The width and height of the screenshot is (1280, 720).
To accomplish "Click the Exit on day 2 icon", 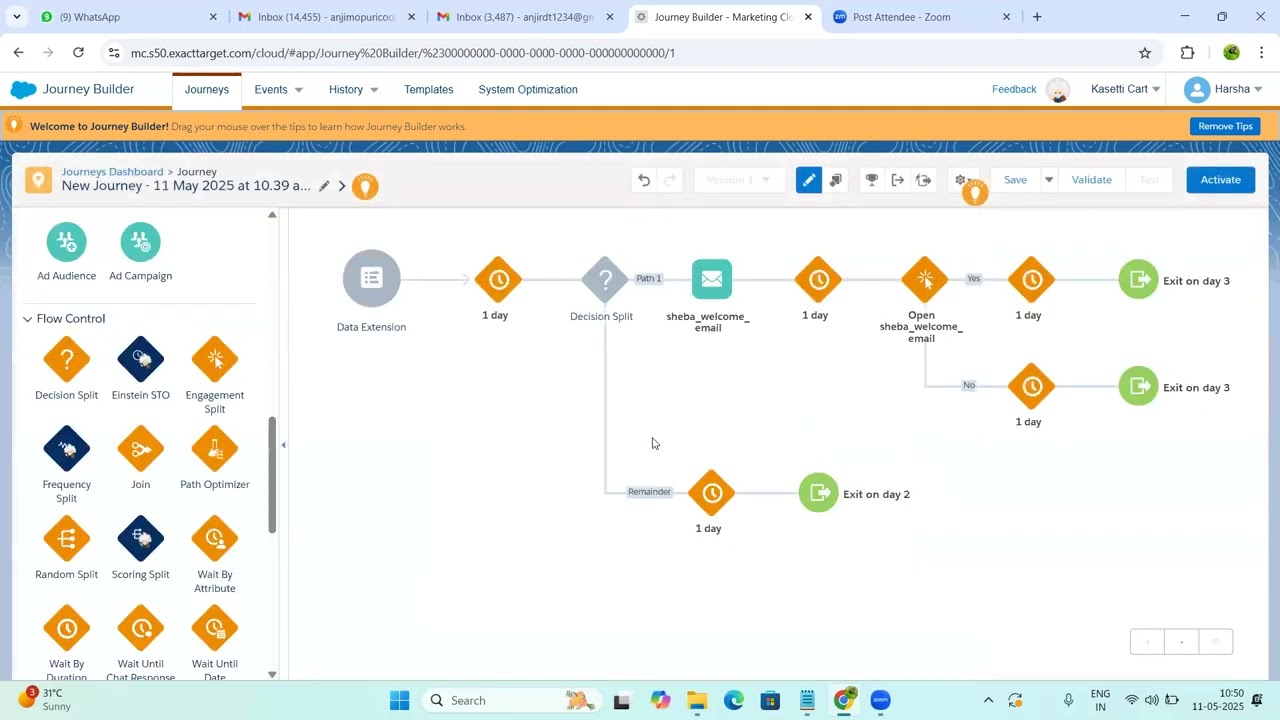I will [x=819, y=493].
